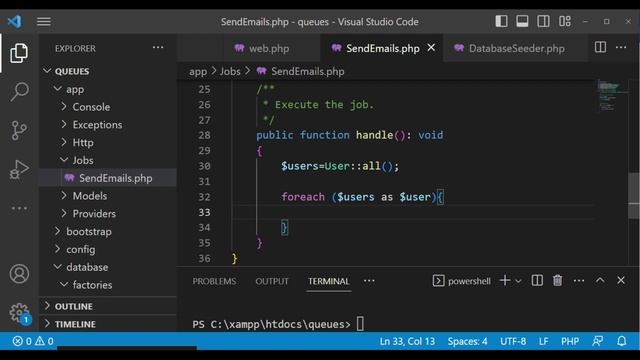Open the Run and Debug view
Image resolution: width=640 pixels, height=360 pixels.
pos(19,169)
